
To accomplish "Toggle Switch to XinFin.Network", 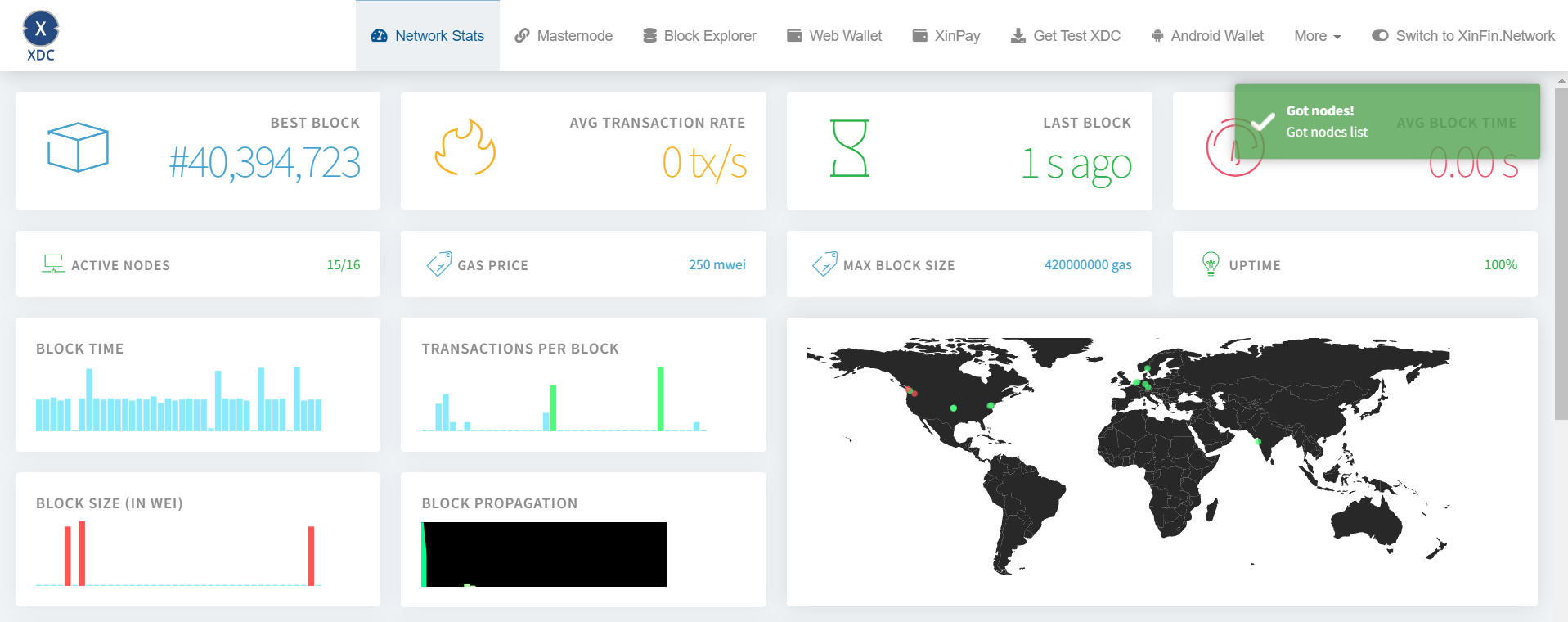I will 1463,36.
